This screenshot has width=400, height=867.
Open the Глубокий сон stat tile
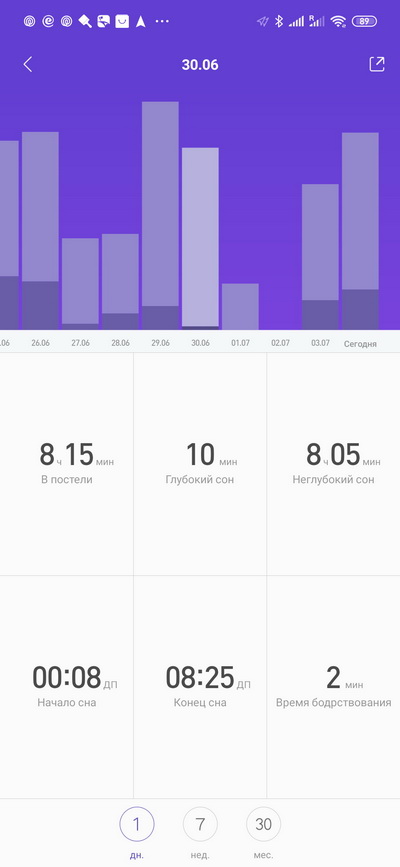[200, 464]
